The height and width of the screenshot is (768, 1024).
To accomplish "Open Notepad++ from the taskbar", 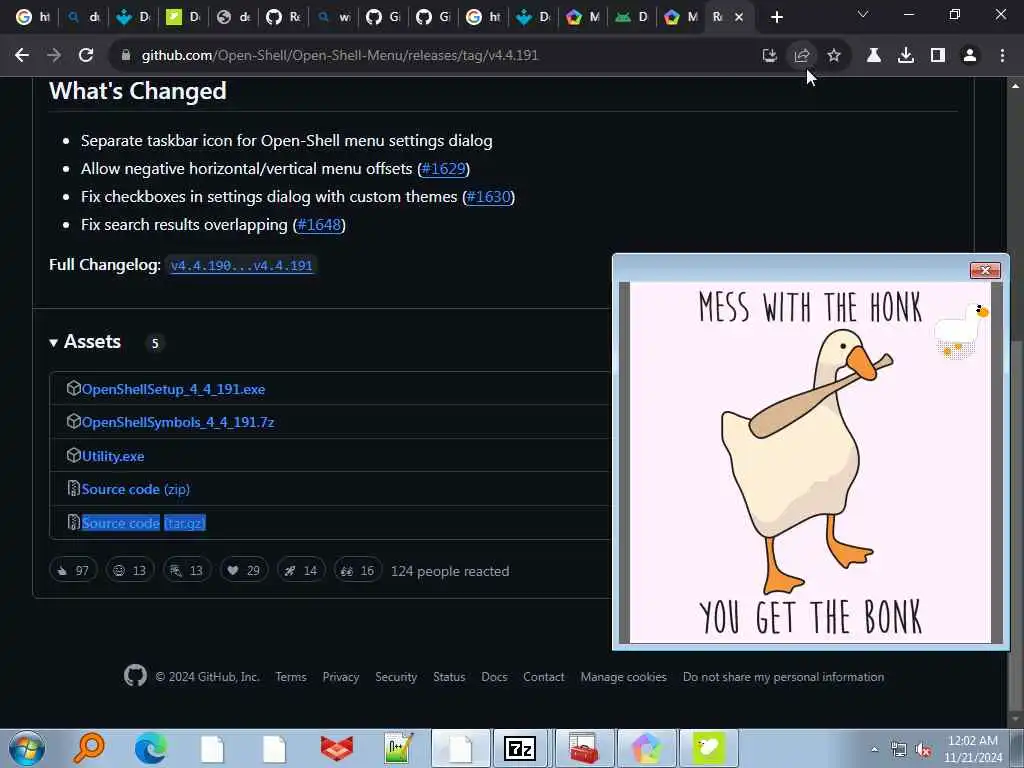I will tap(398, 748).
